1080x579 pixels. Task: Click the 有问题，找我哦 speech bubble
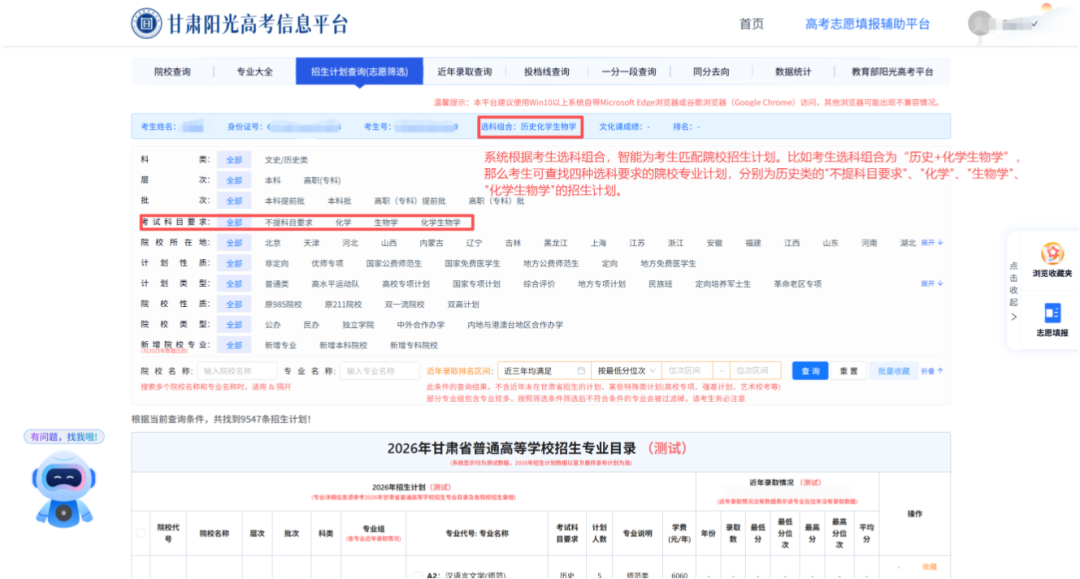pos(64,436)
